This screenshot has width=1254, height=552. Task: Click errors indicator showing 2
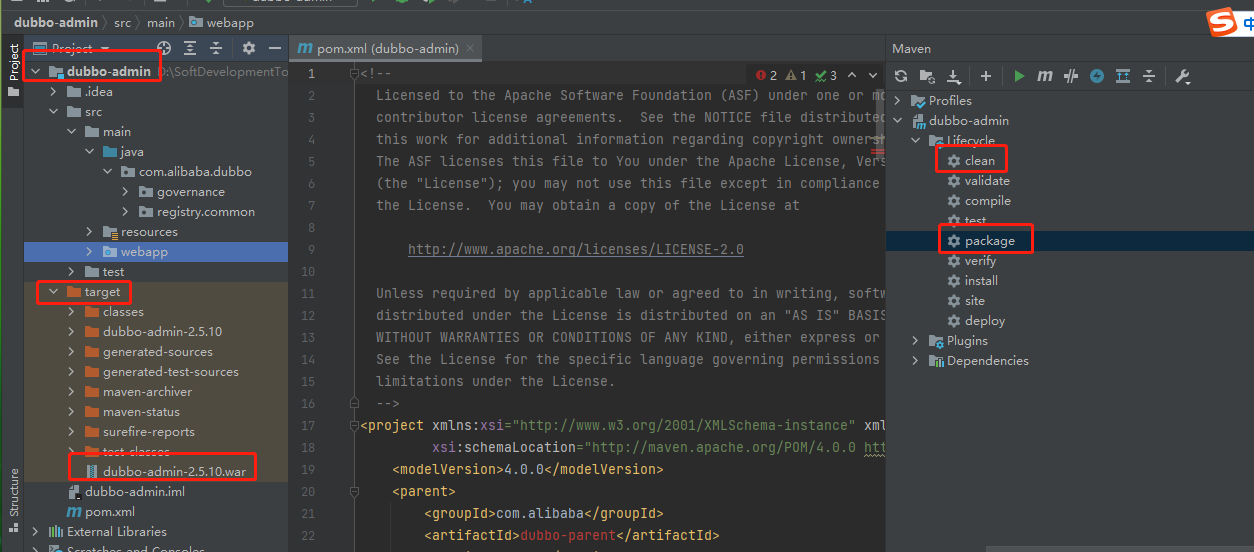tap(766, 75)
